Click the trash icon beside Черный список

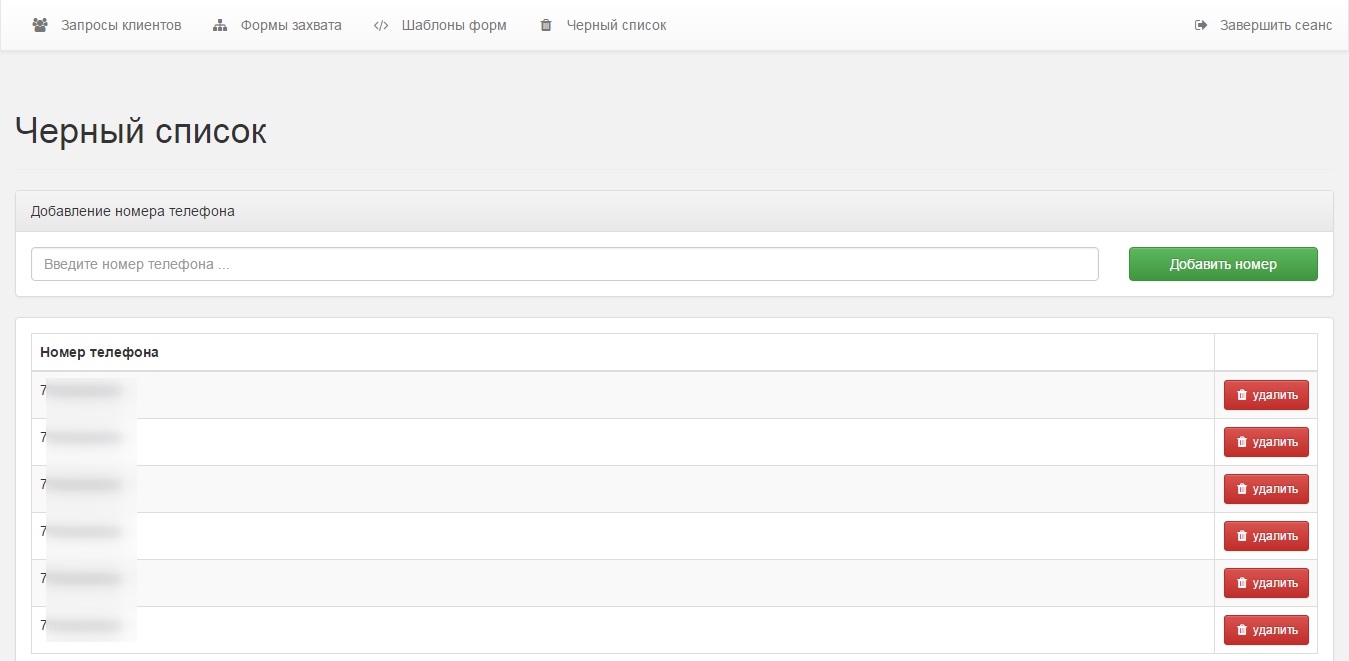546,25
